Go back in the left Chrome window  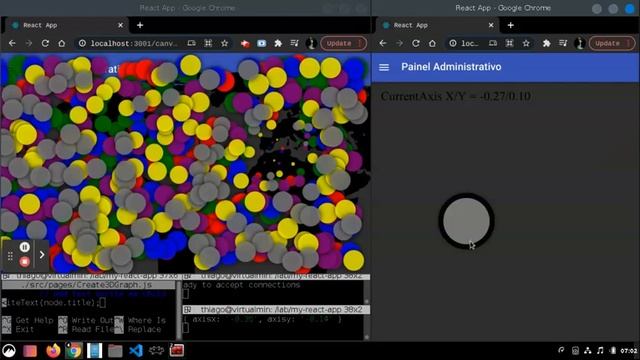pos(12,43)
